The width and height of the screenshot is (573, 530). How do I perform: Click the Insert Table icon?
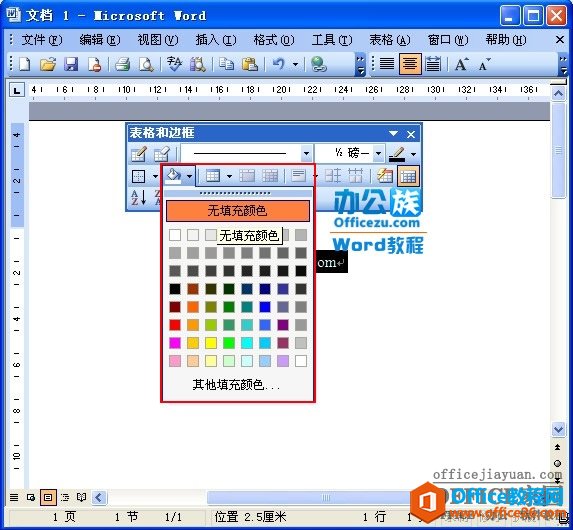pyautogui.click(x=213, y=176)
